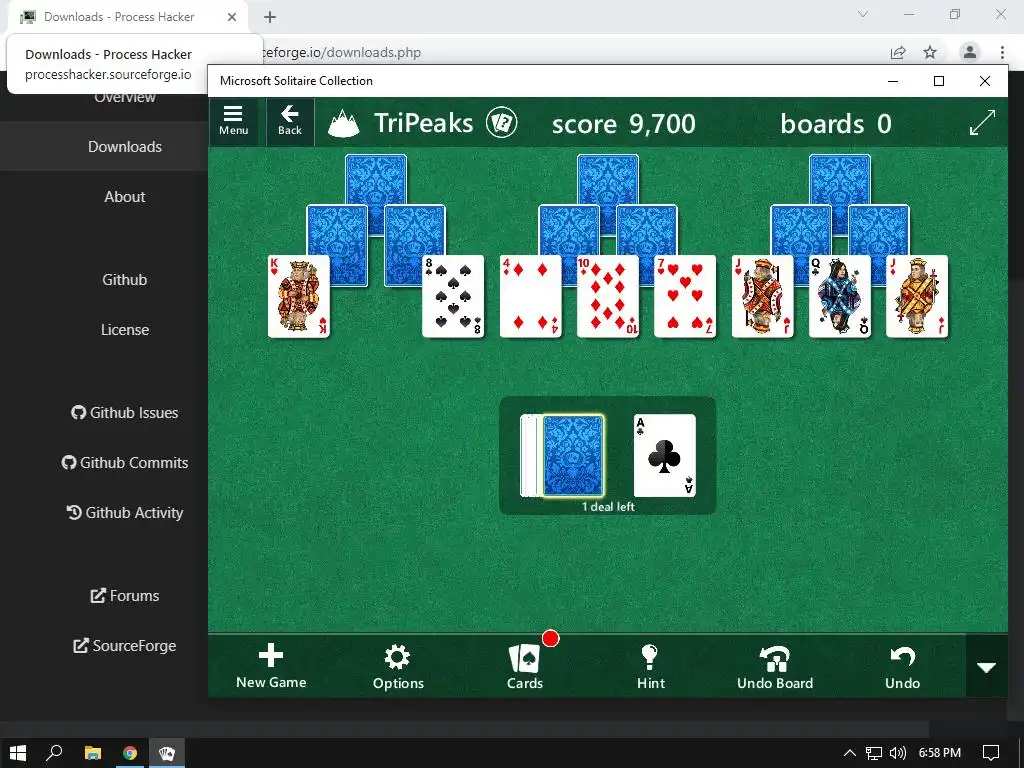Maximize the Solitaire Collection window
1024x768 pixels.
[x=938, y=81]
